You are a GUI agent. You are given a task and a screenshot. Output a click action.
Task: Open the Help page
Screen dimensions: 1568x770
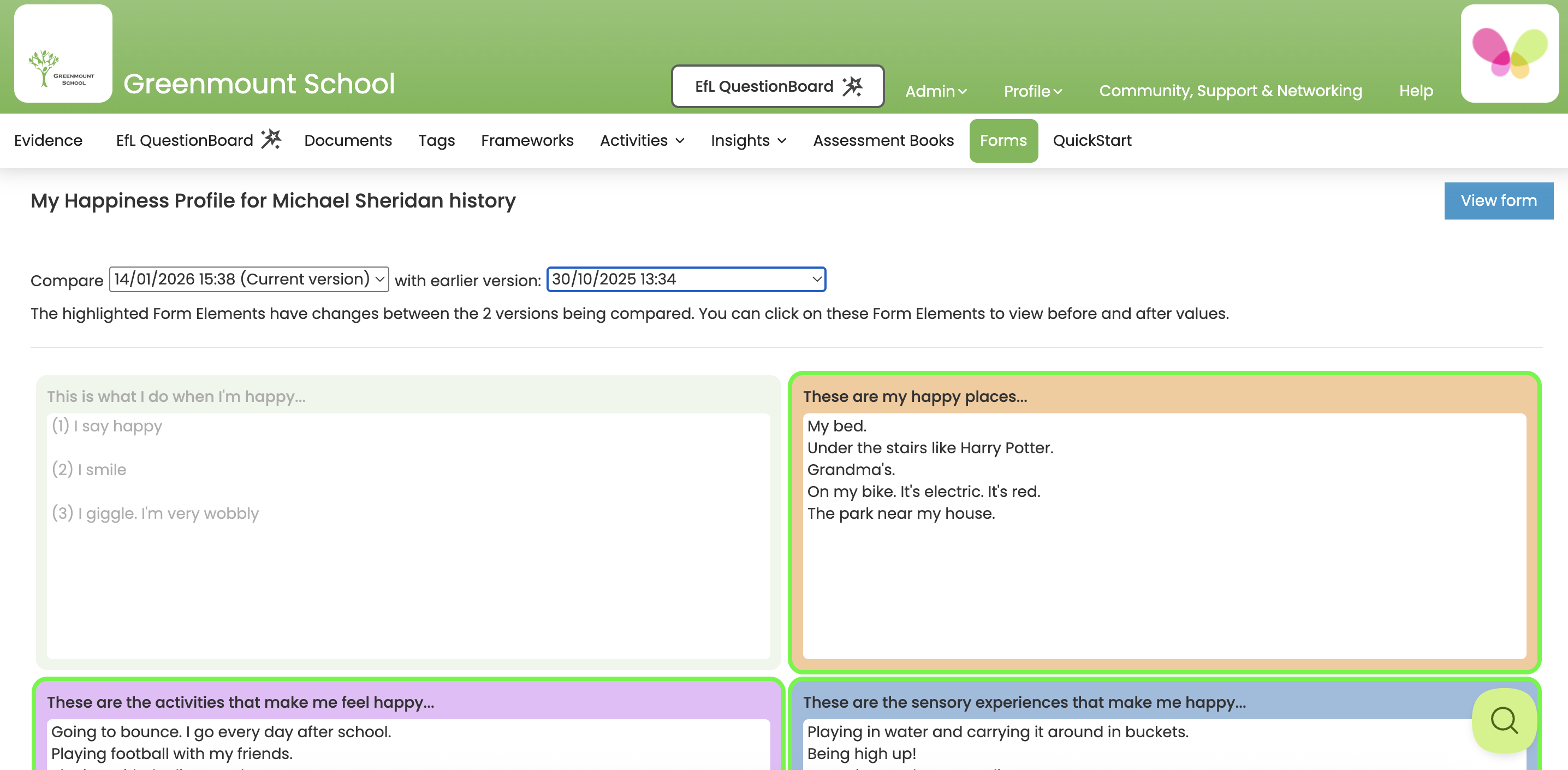click(1416, 91)
